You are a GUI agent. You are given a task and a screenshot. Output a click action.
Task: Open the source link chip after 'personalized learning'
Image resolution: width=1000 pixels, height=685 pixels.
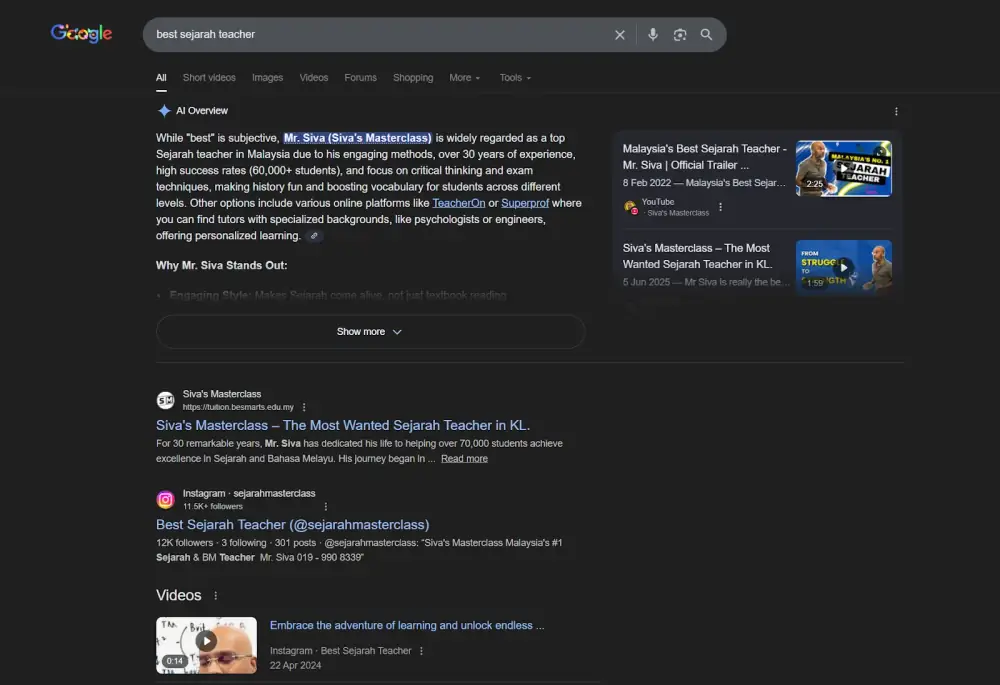pyautogui.click(x=314, y=236)
